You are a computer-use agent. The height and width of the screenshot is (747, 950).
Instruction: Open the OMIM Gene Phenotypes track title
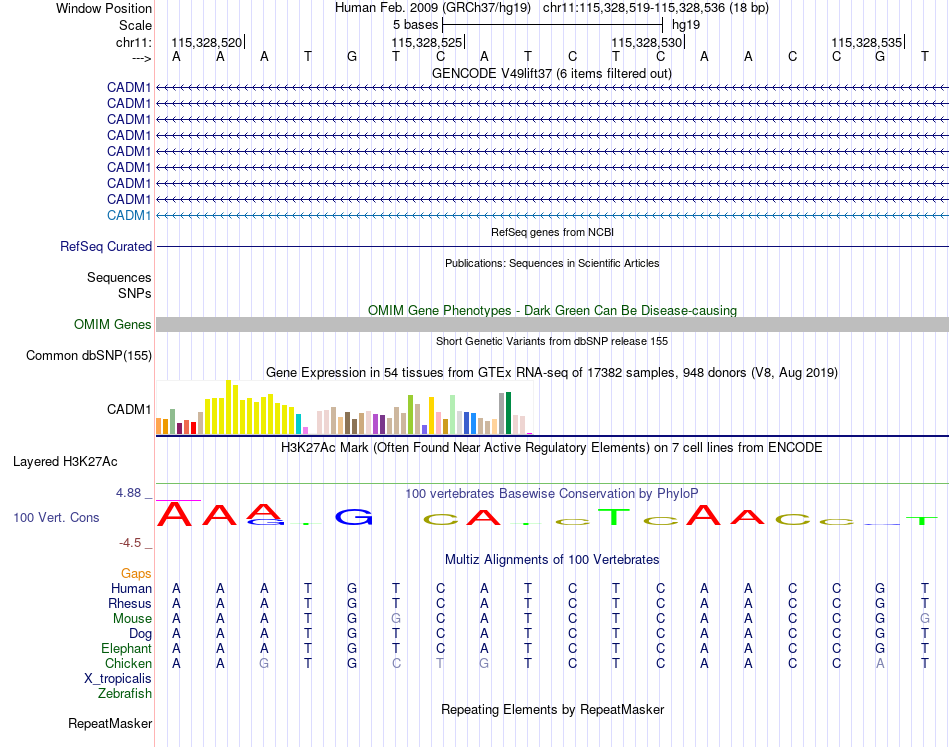pos(552,310)
